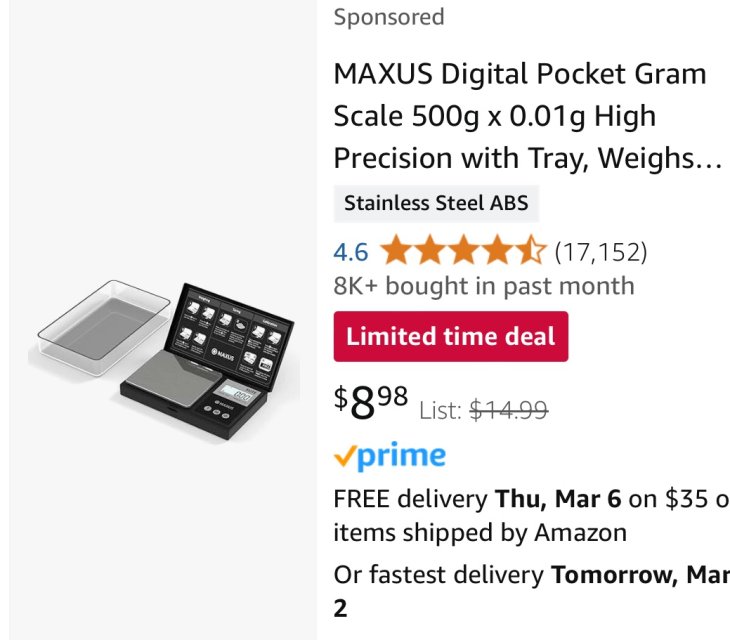
Task: Click the Prime logo
Action: tap(390, 456)
